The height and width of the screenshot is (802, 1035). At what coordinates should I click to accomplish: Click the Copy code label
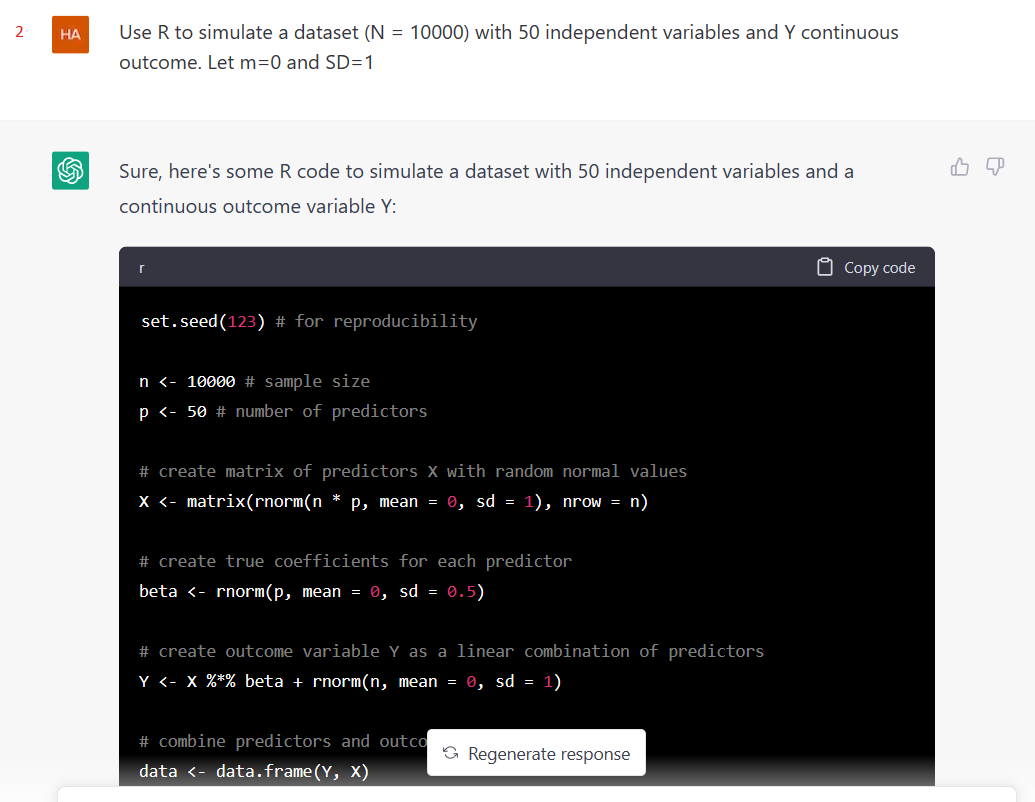pos(879,267)
